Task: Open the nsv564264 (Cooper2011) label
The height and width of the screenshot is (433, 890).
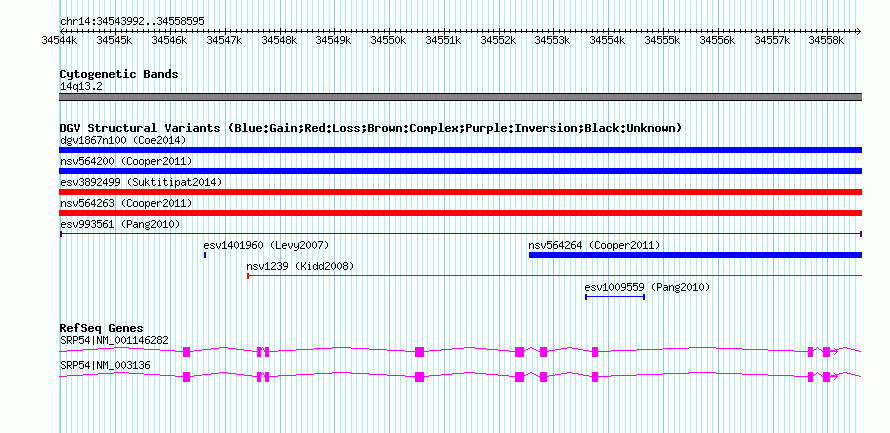Action: [x=594, y=245]
